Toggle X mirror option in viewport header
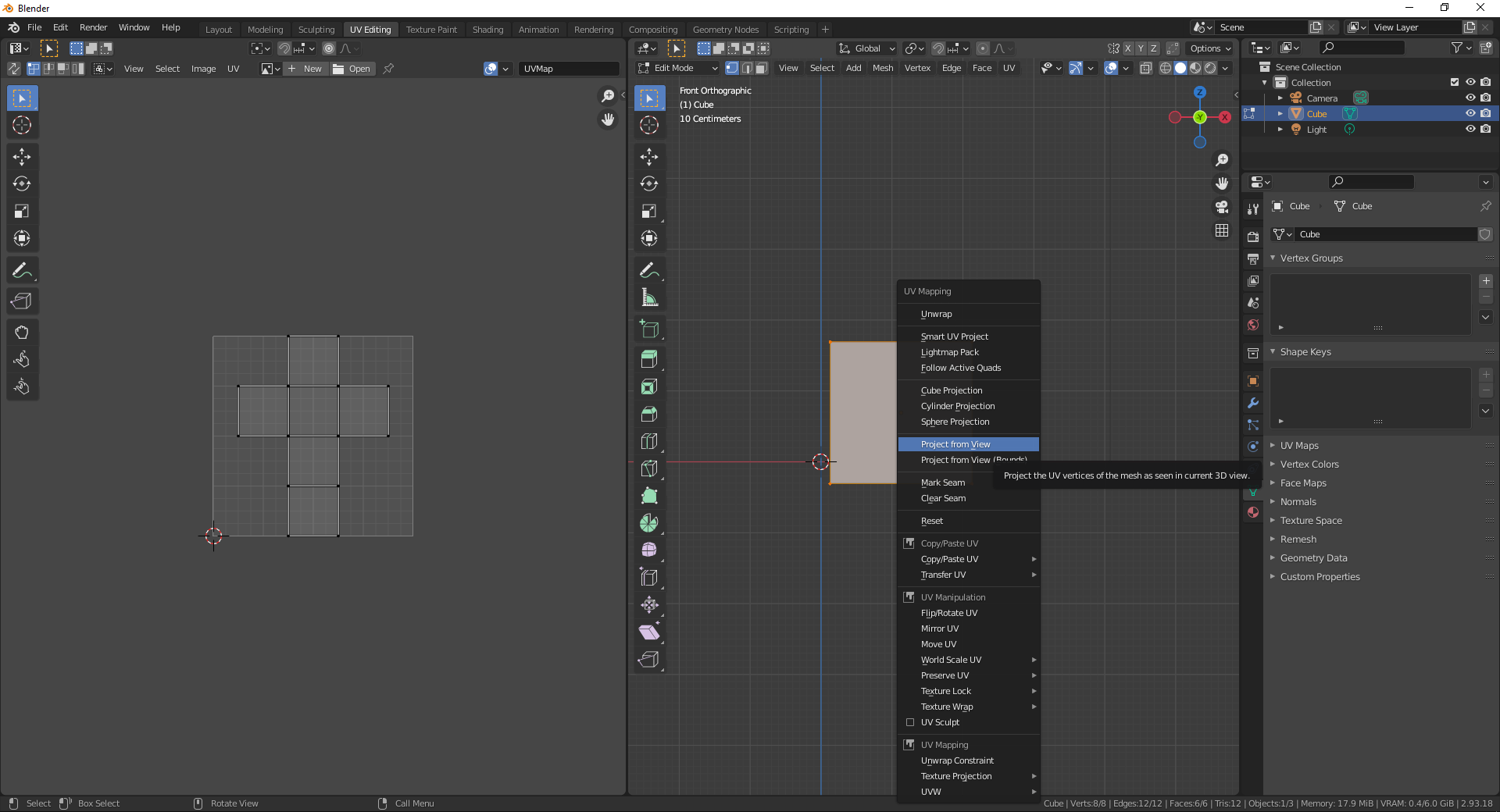1500x812 pixels. coord(1127,48)
